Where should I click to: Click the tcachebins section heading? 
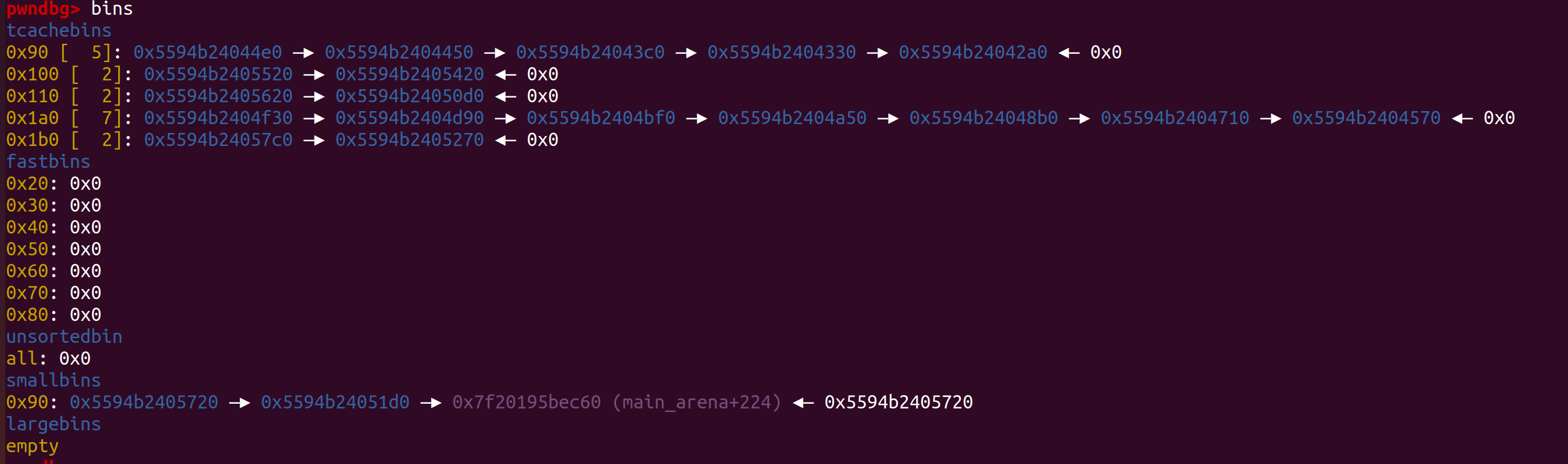[58, 31]
